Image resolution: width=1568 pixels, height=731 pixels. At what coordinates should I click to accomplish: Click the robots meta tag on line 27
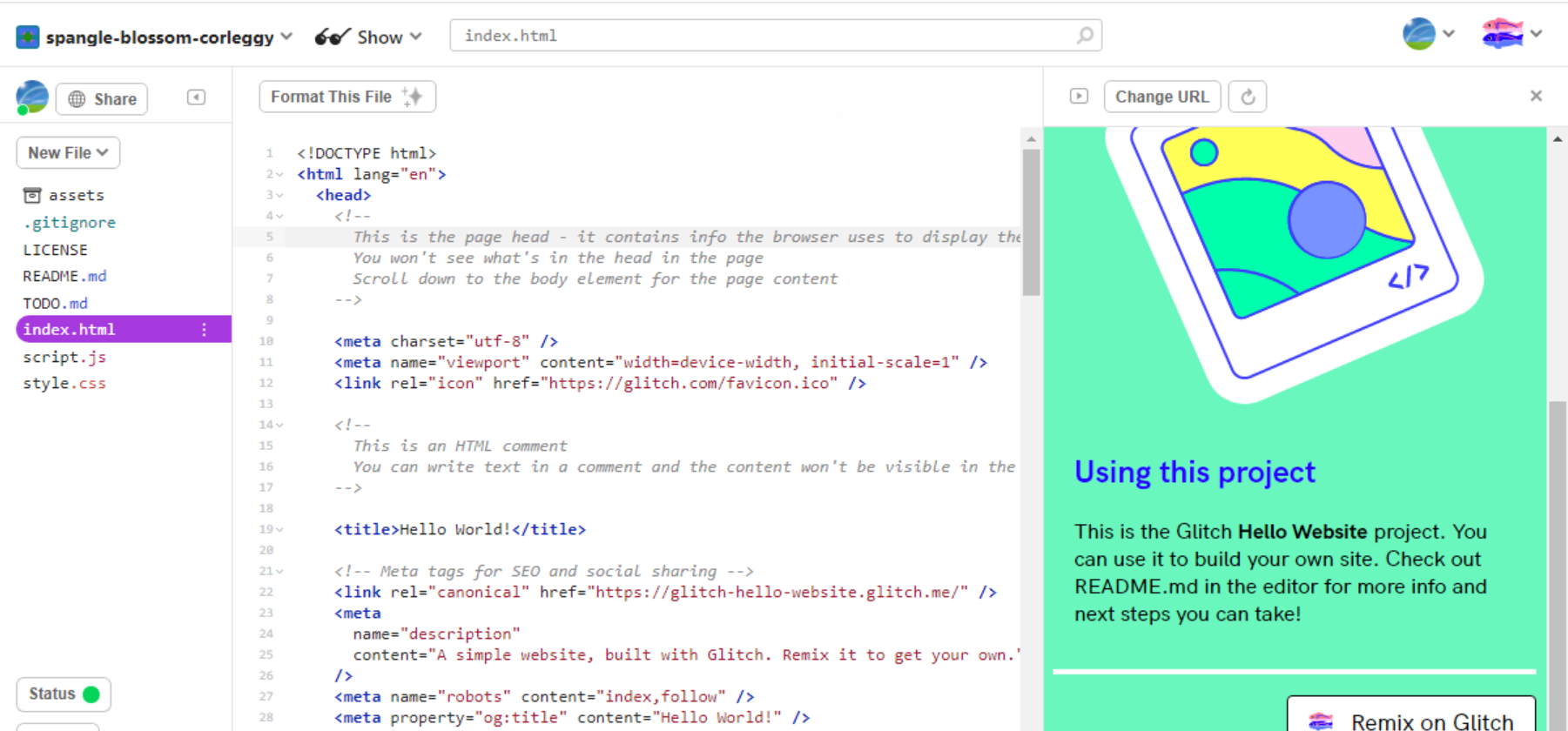[544, 696]
